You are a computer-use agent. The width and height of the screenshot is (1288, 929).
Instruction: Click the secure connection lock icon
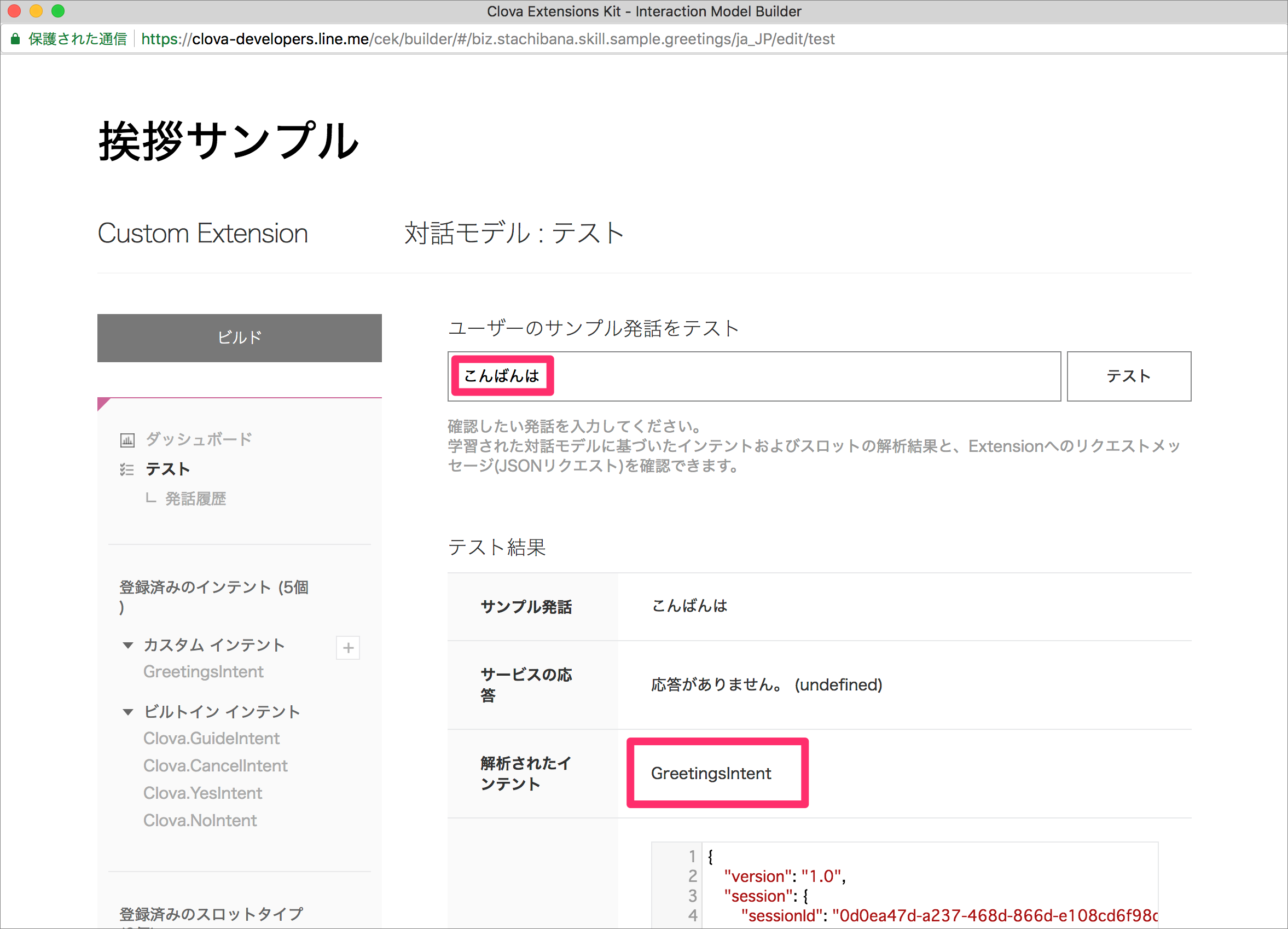coord(16,39)
